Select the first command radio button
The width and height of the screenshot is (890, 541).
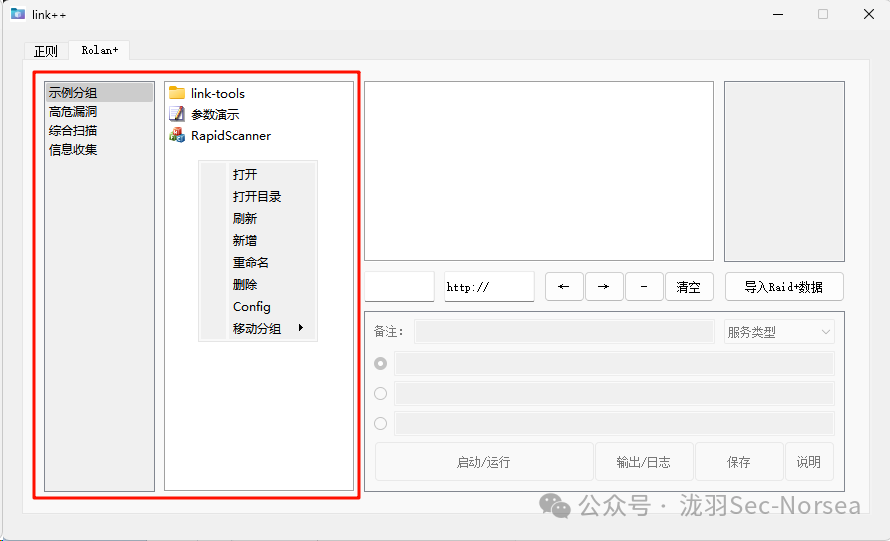[x=380, y=363]
